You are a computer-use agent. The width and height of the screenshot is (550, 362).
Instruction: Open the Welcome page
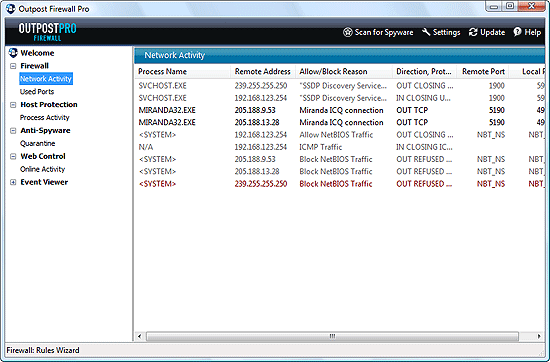click(37, 53)
